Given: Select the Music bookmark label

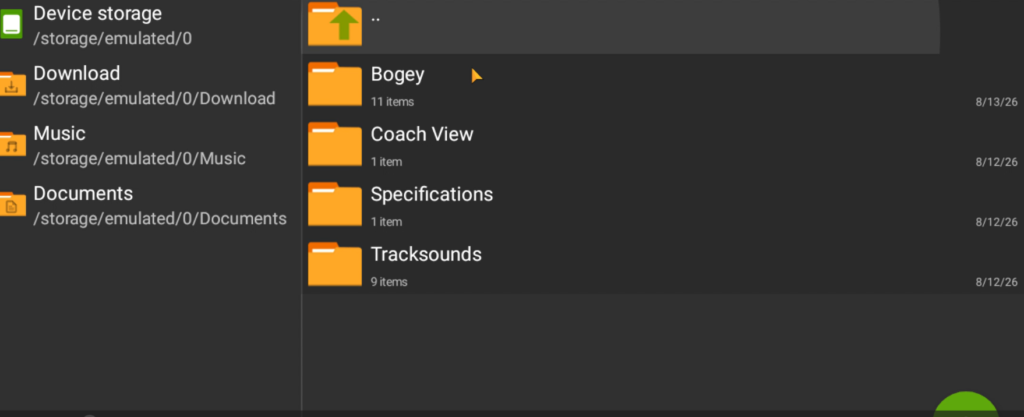Looking at the screenshot, I should click(x=59, y=133).
